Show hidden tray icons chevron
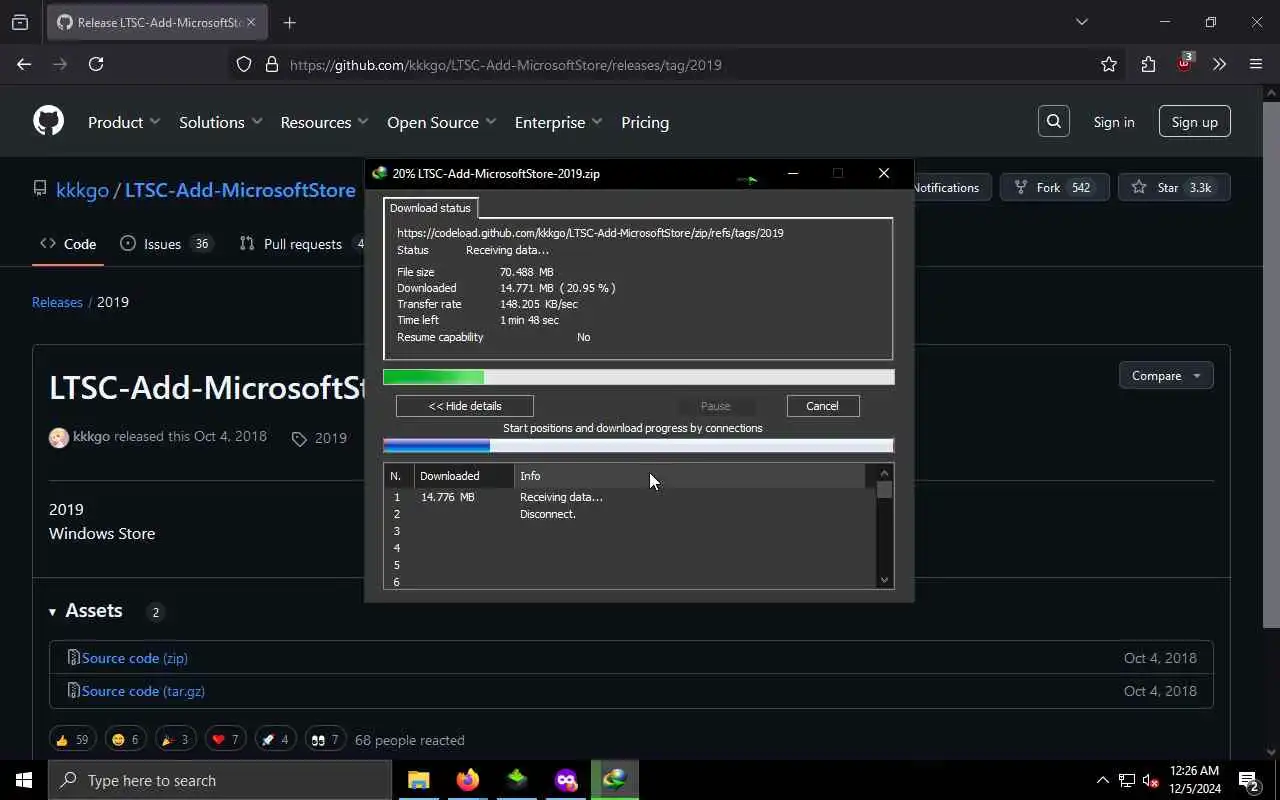1280x800 pixels. pyautogui.click(x=1103, y=781)
